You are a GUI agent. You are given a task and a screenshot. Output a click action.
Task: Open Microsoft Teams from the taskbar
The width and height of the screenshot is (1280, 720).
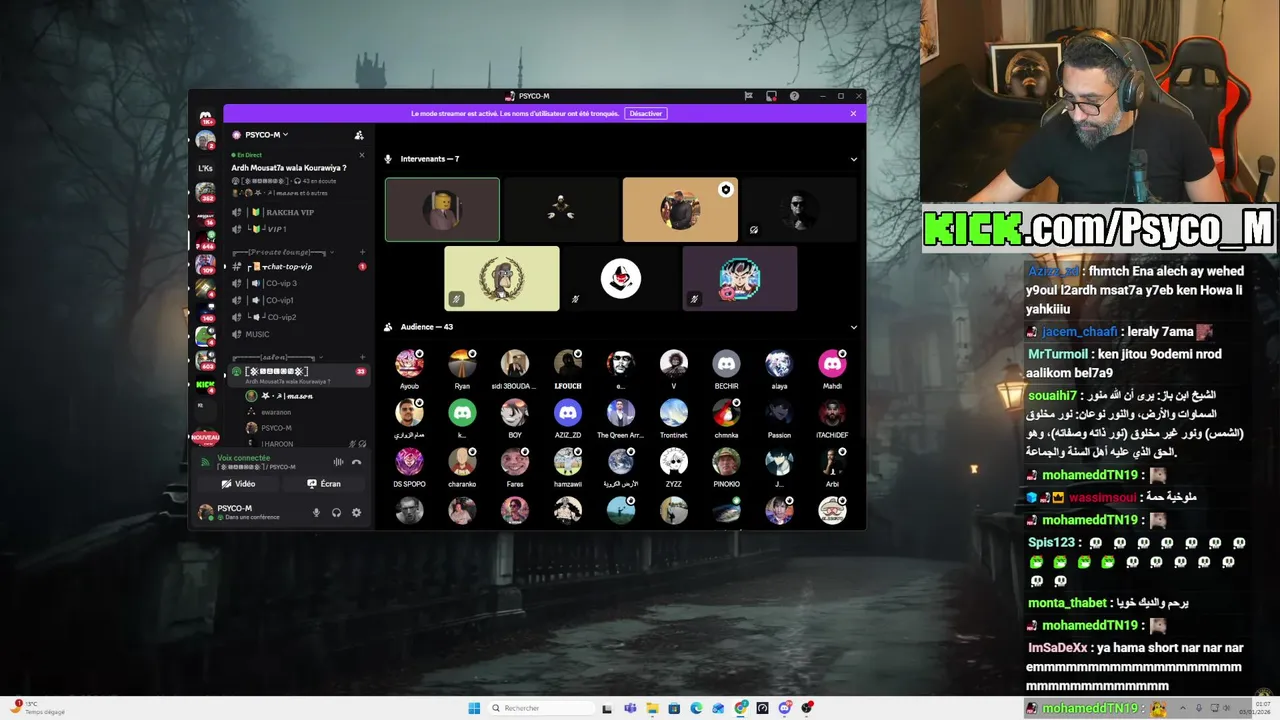(x=630, y=708)
